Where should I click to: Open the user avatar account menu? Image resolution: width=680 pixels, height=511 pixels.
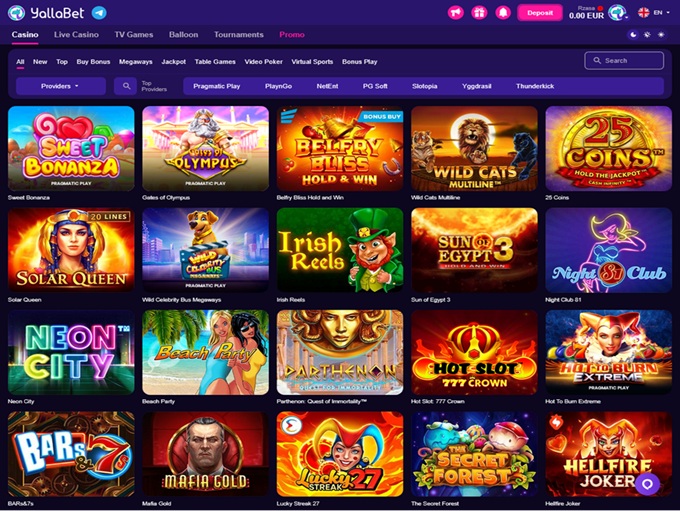[617, 13]
